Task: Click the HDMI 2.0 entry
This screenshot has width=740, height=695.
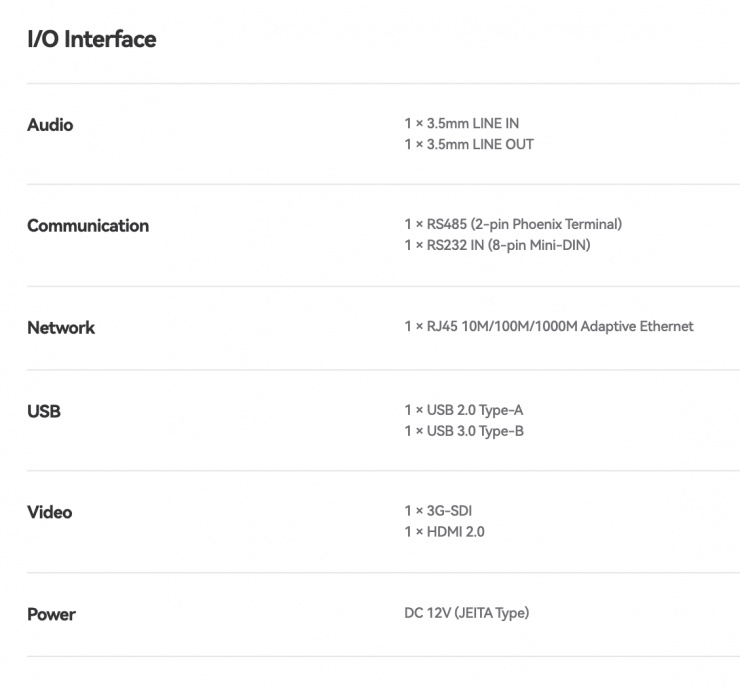Action: pos(445,532)
